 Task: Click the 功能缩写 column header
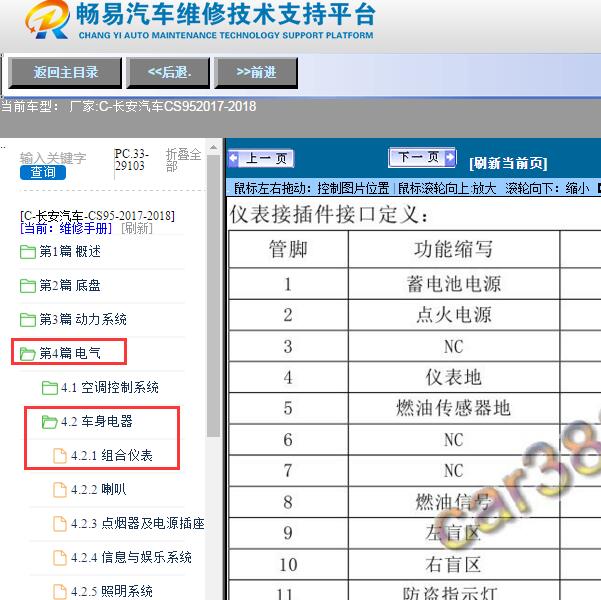454,249
